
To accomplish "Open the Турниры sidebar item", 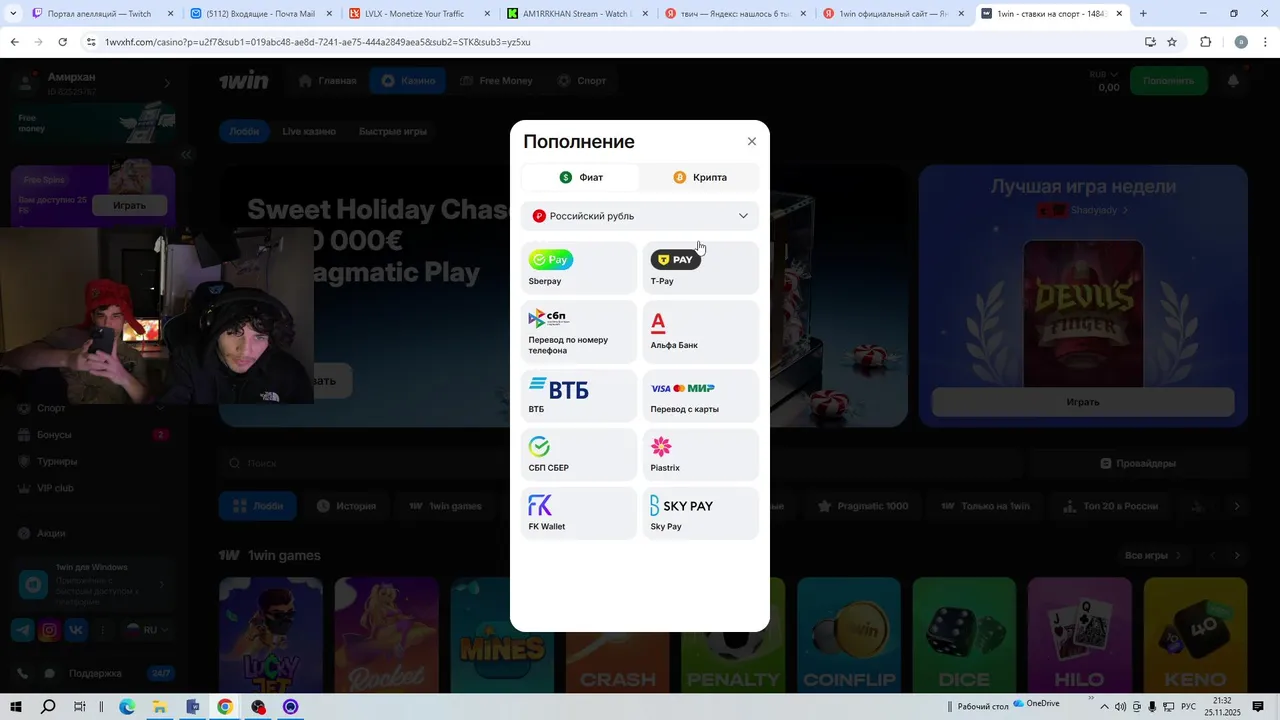I will click(x=93, y=462).
